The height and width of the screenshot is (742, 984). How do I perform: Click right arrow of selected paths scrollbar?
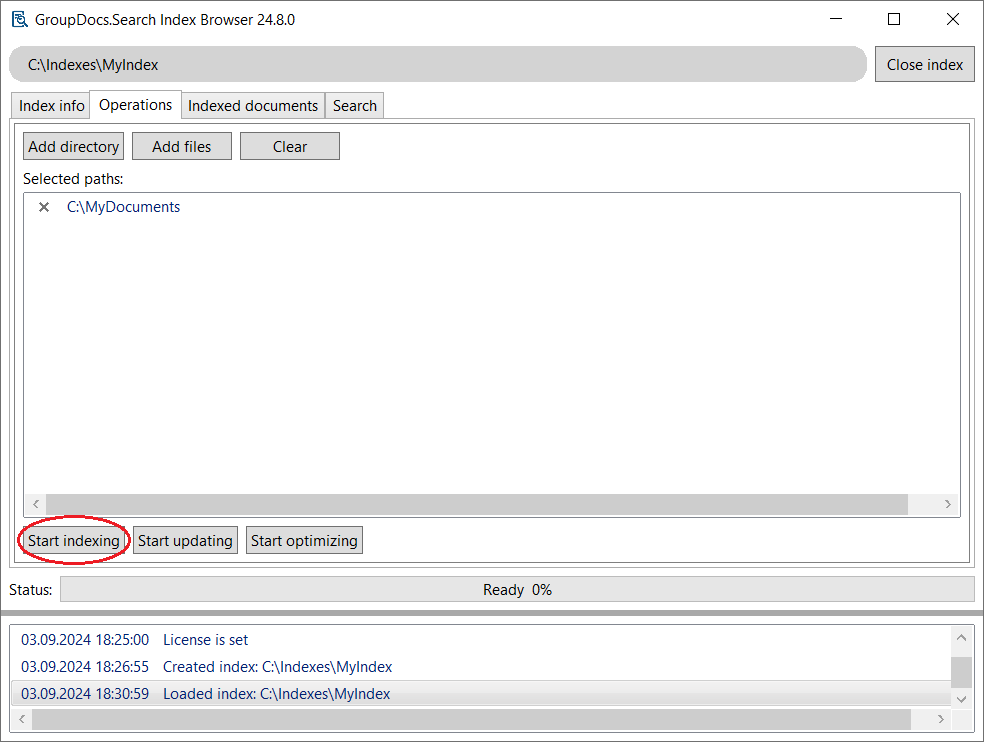point(948,505)
